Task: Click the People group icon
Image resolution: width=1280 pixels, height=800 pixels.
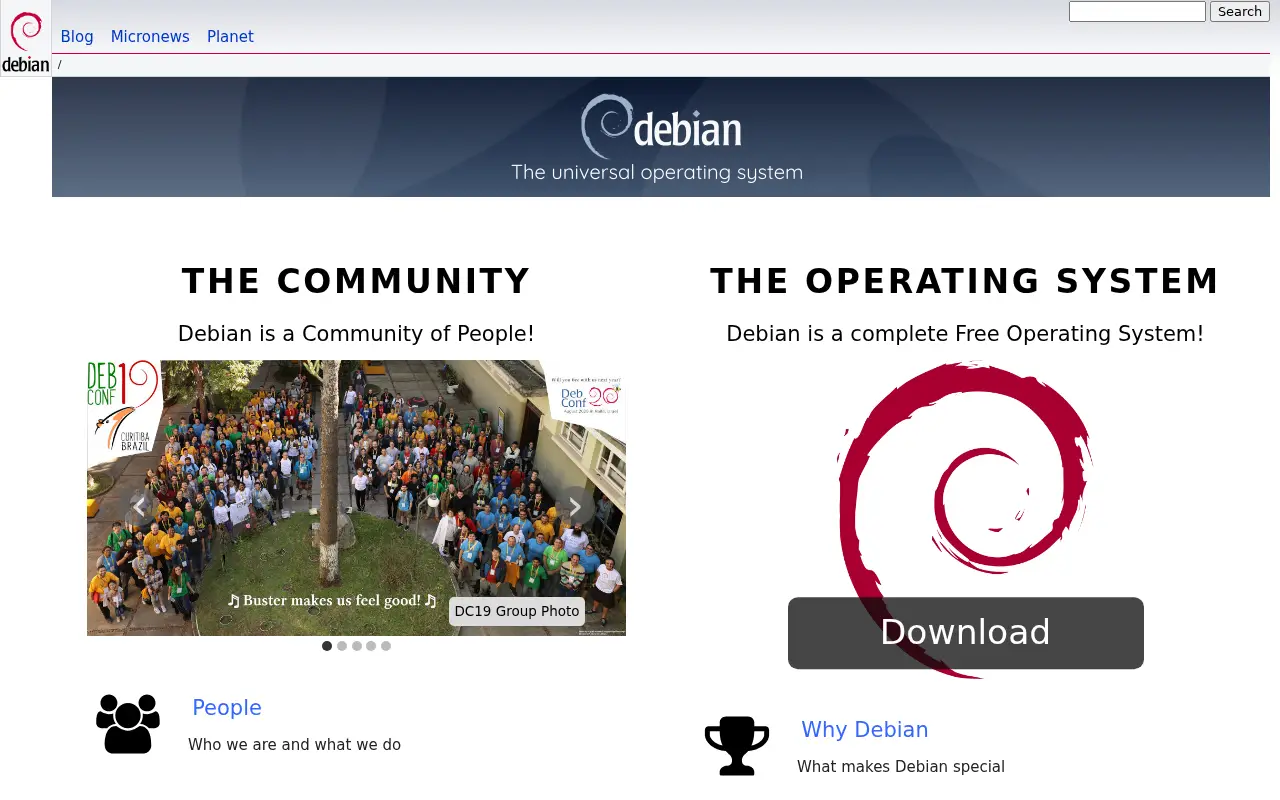Action: pos(128,724)
